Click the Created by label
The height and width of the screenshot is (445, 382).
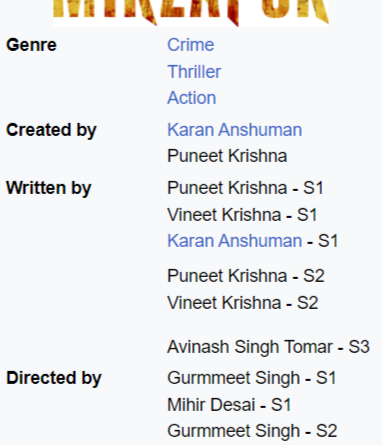click(51, 130)
